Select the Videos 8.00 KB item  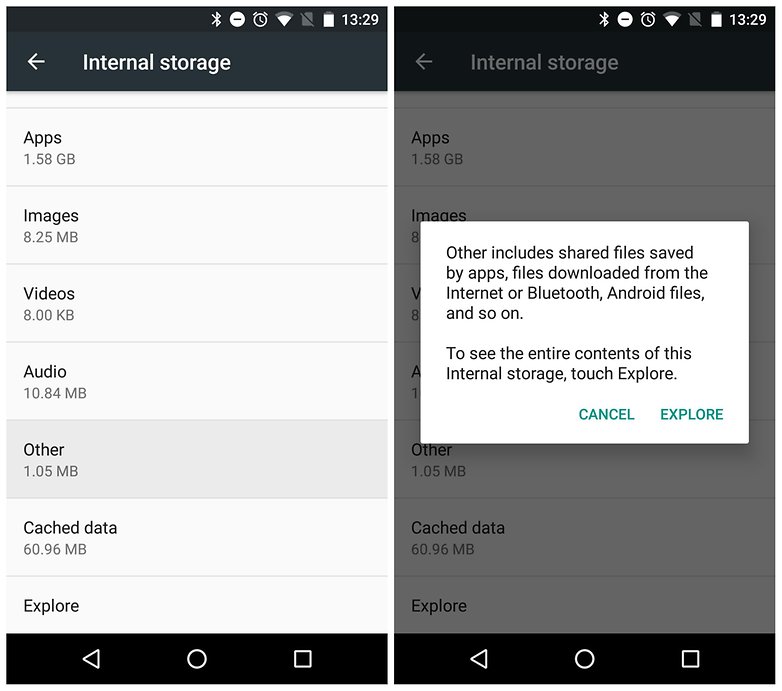click(x=197, y=304)
